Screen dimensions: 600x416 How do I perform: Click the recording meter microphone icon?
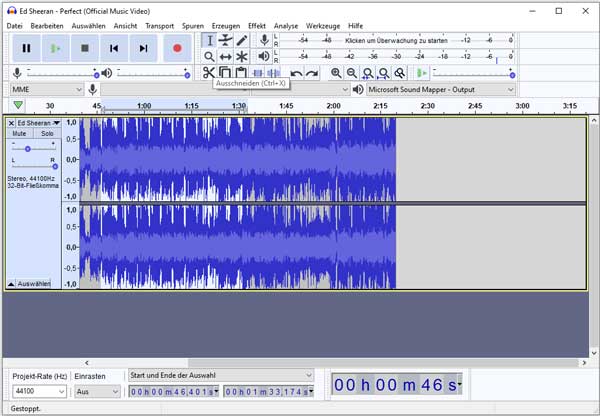click(x=264, y=40)
